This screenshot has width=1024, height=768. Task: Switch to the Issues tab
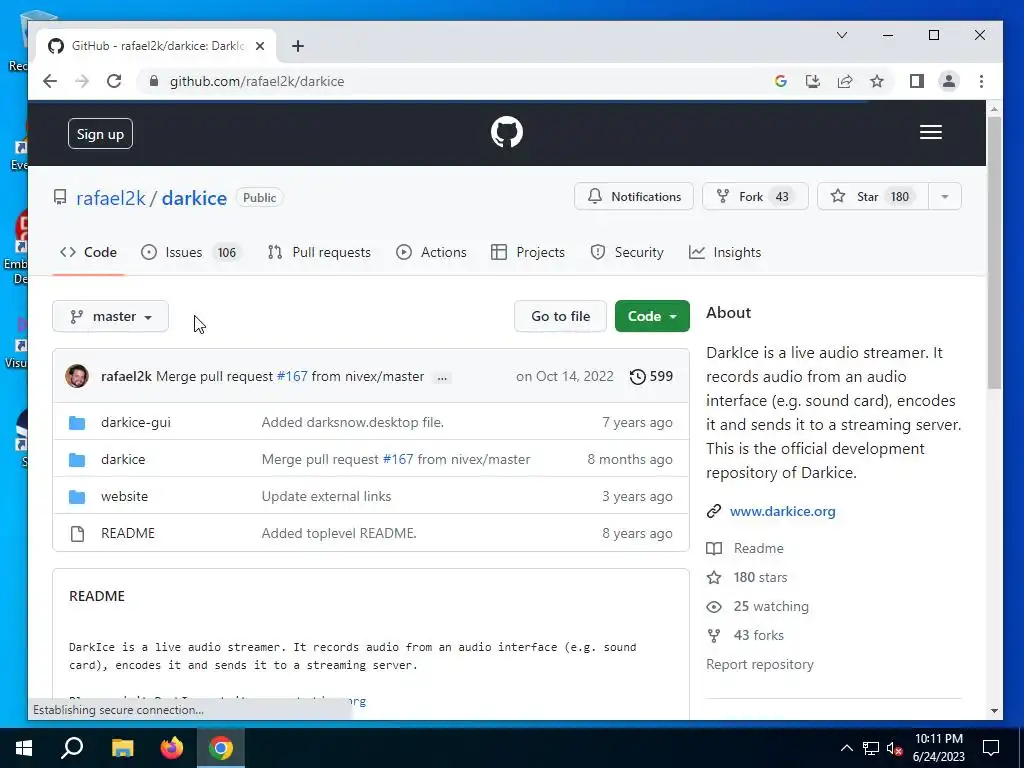coord(191,252)
